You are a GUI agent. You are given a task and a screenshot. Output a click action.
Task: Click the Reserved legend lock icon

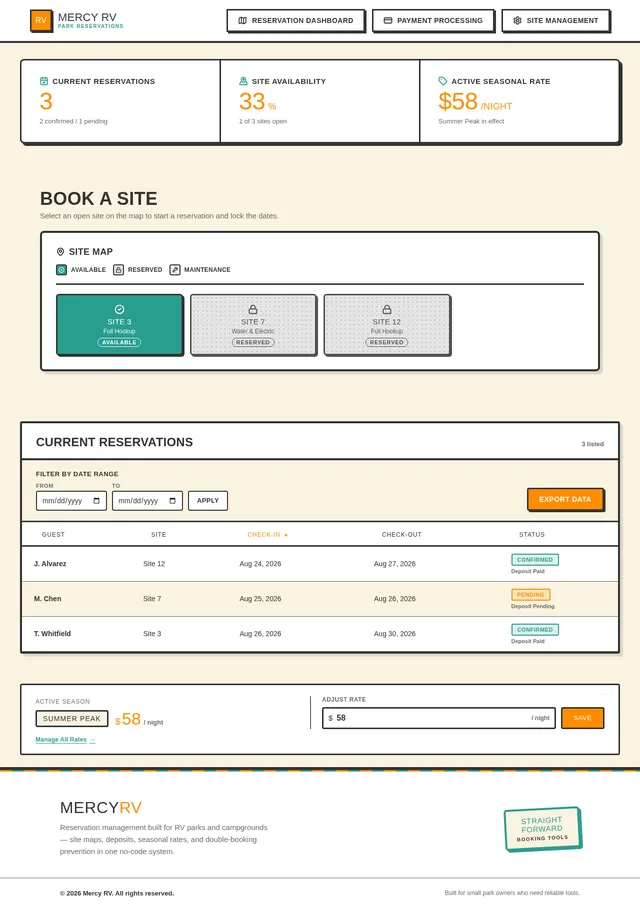point(118,270)
